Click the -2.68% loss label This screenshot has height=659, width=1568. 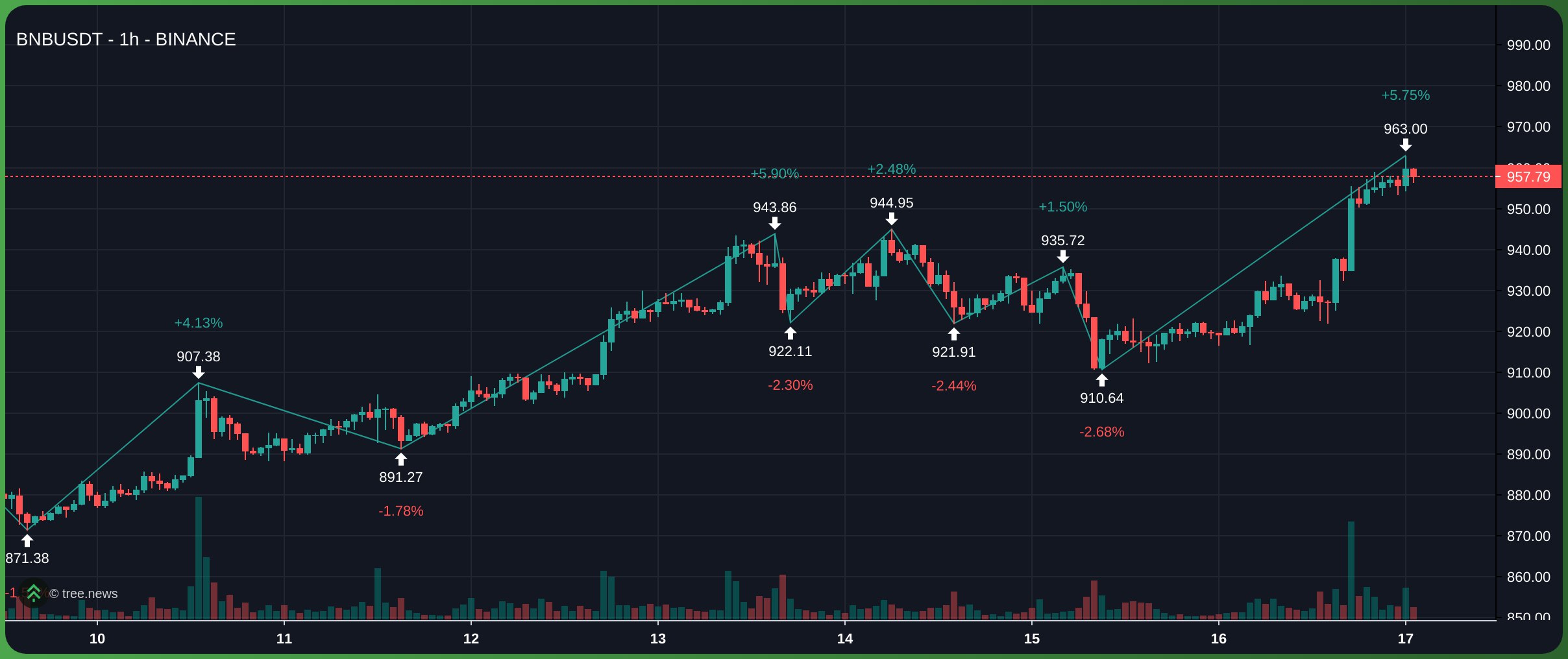coord(1101,432)
